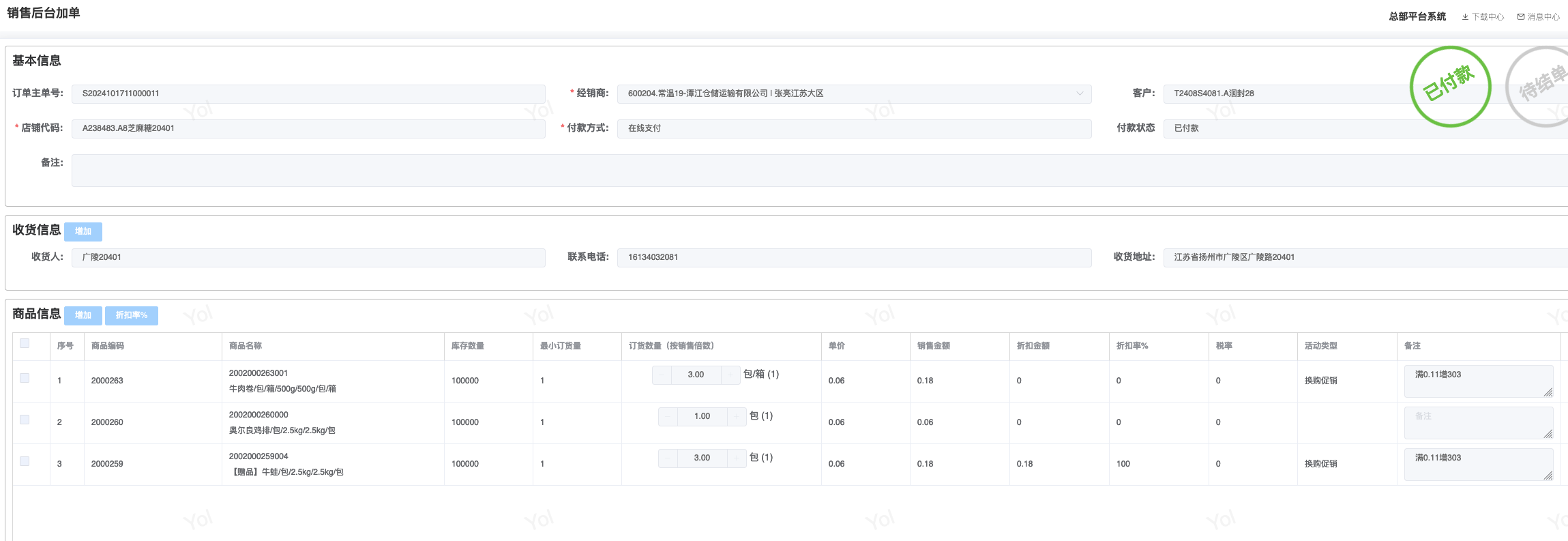Increase quantity for gift item 牛蛙
Image resolution: width=1568 pixels, height=541 pixels.
tap(737, 458)
